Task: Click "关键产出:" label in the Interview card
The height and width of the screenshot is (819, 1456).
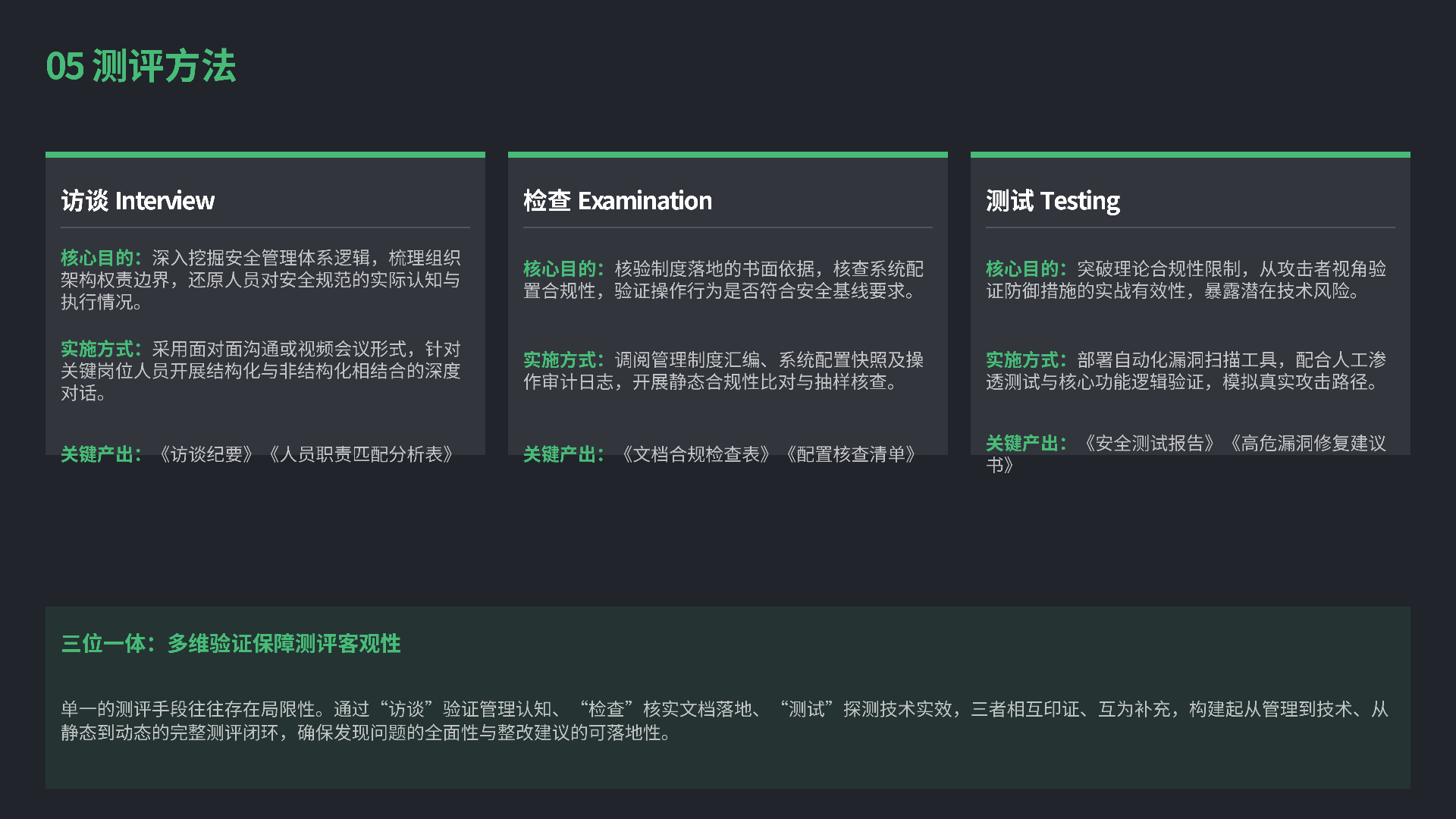Action: (x=102, y=454)
